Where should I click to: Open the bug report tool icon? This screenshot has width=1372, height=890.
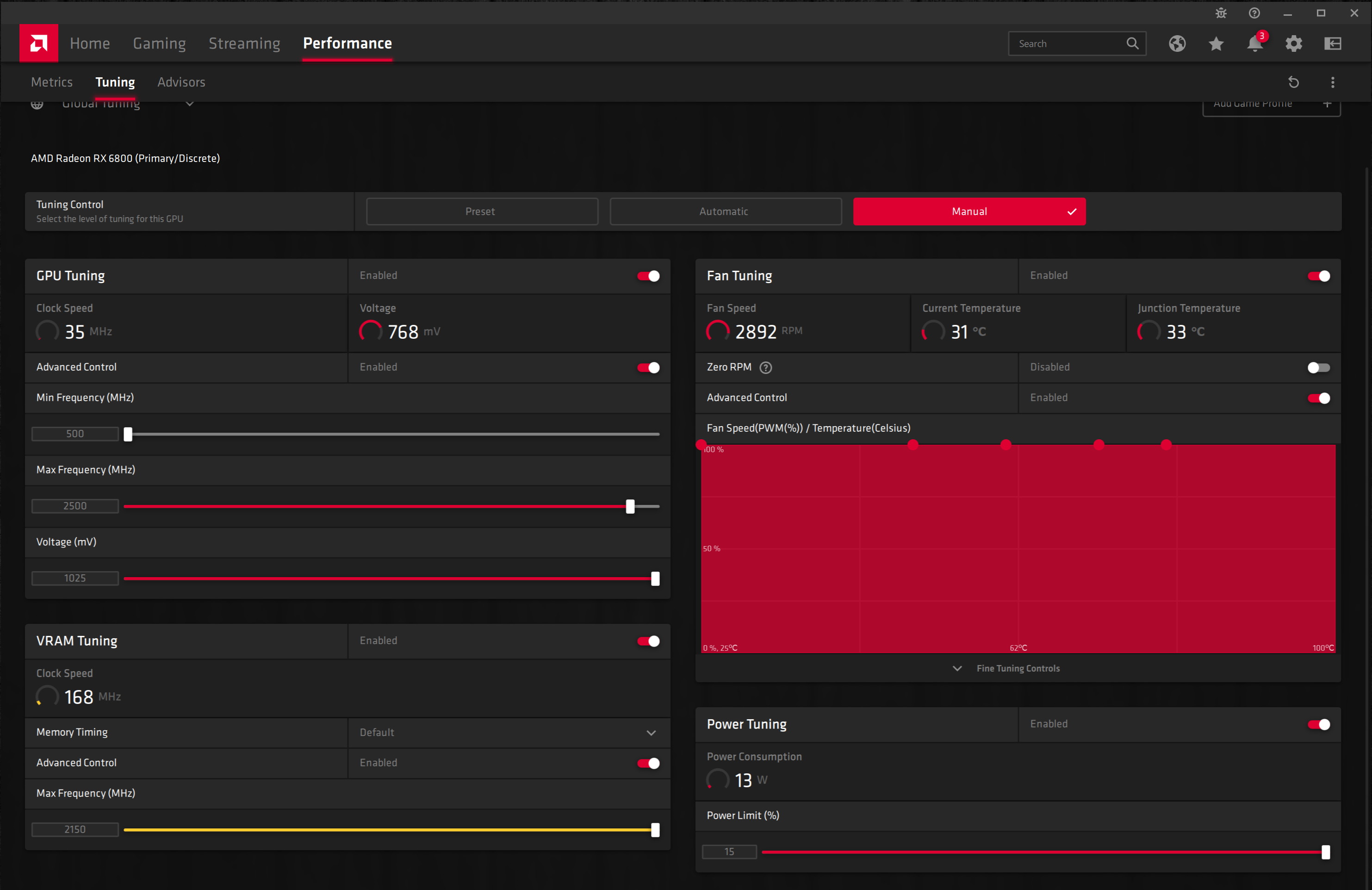point(1221,13)
